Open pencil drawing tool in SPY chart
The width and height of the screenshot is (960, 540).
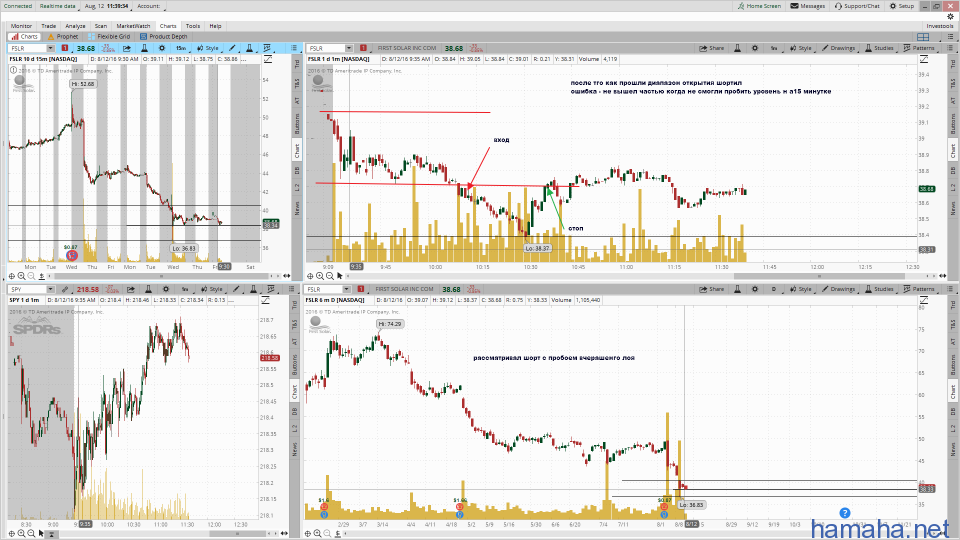tap(236, 289)
